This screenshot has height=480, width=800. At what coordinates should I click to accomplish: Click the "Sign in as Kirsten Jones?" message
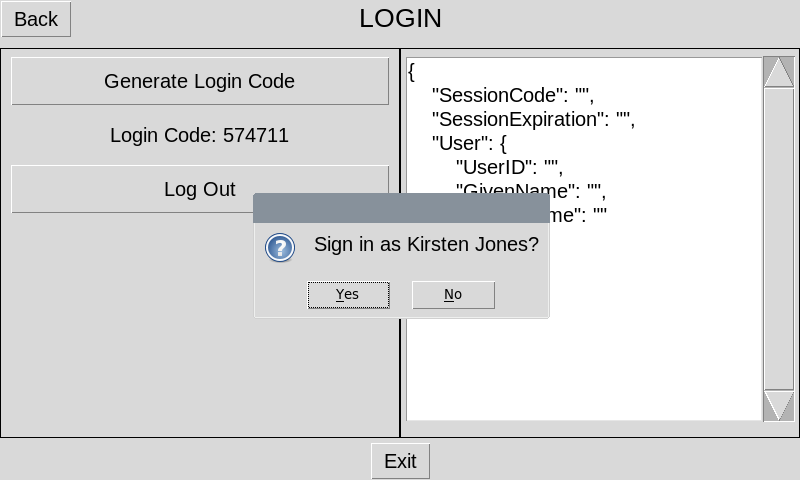(x=426, y=244)
